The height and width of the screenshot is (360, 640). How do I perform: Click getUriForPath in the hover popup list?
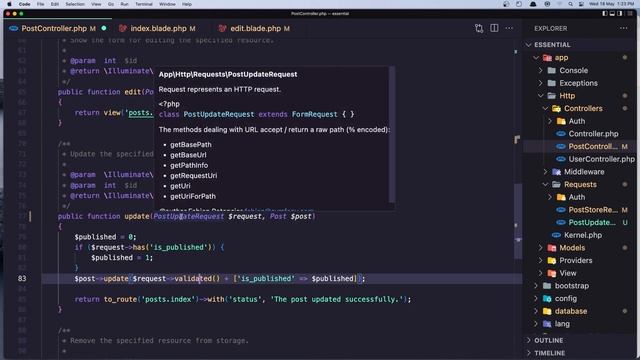click(193, 196)
